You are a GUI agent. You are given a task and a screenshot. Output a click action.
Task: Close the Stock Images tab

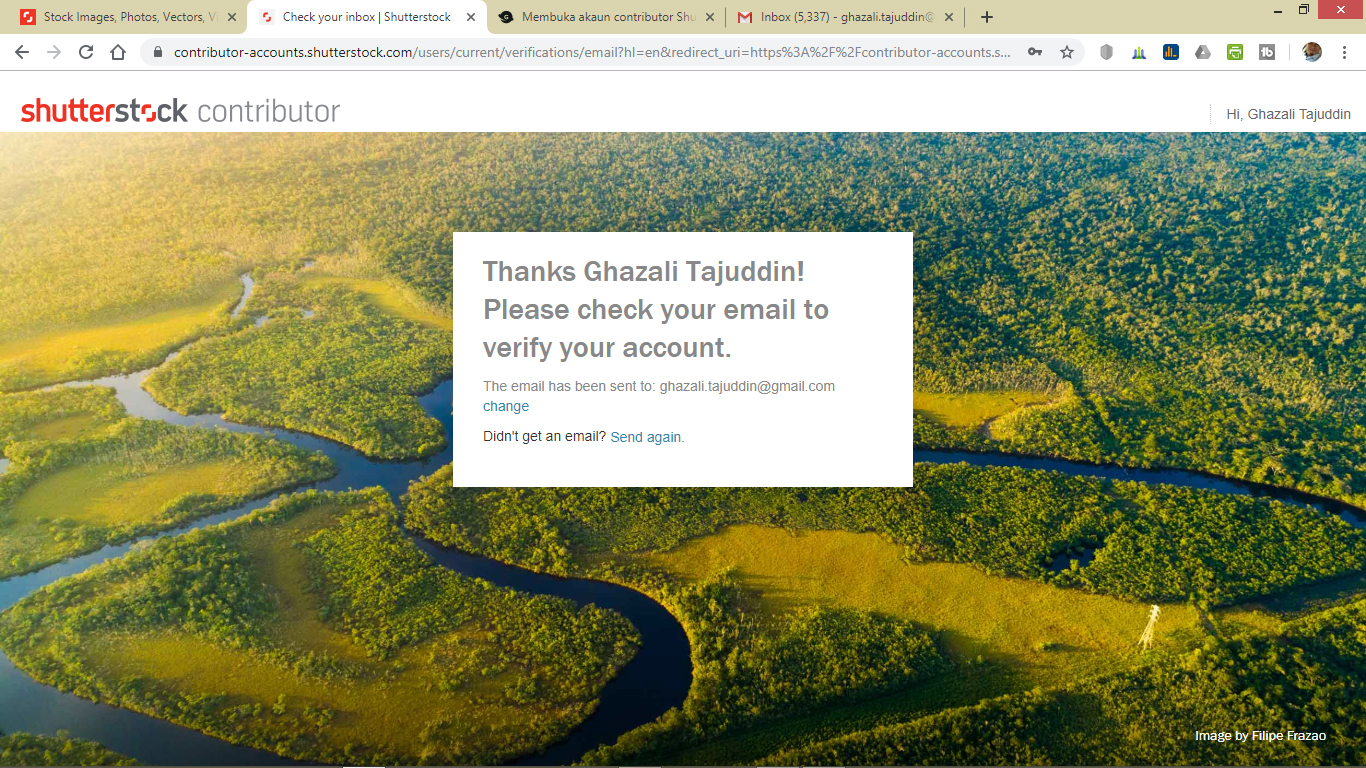coord(232,17)
